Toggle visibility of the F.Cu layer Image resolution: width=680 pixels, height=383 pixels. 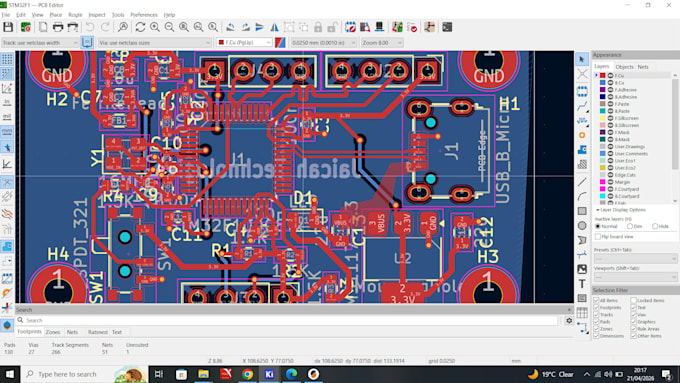pos(610,75)
